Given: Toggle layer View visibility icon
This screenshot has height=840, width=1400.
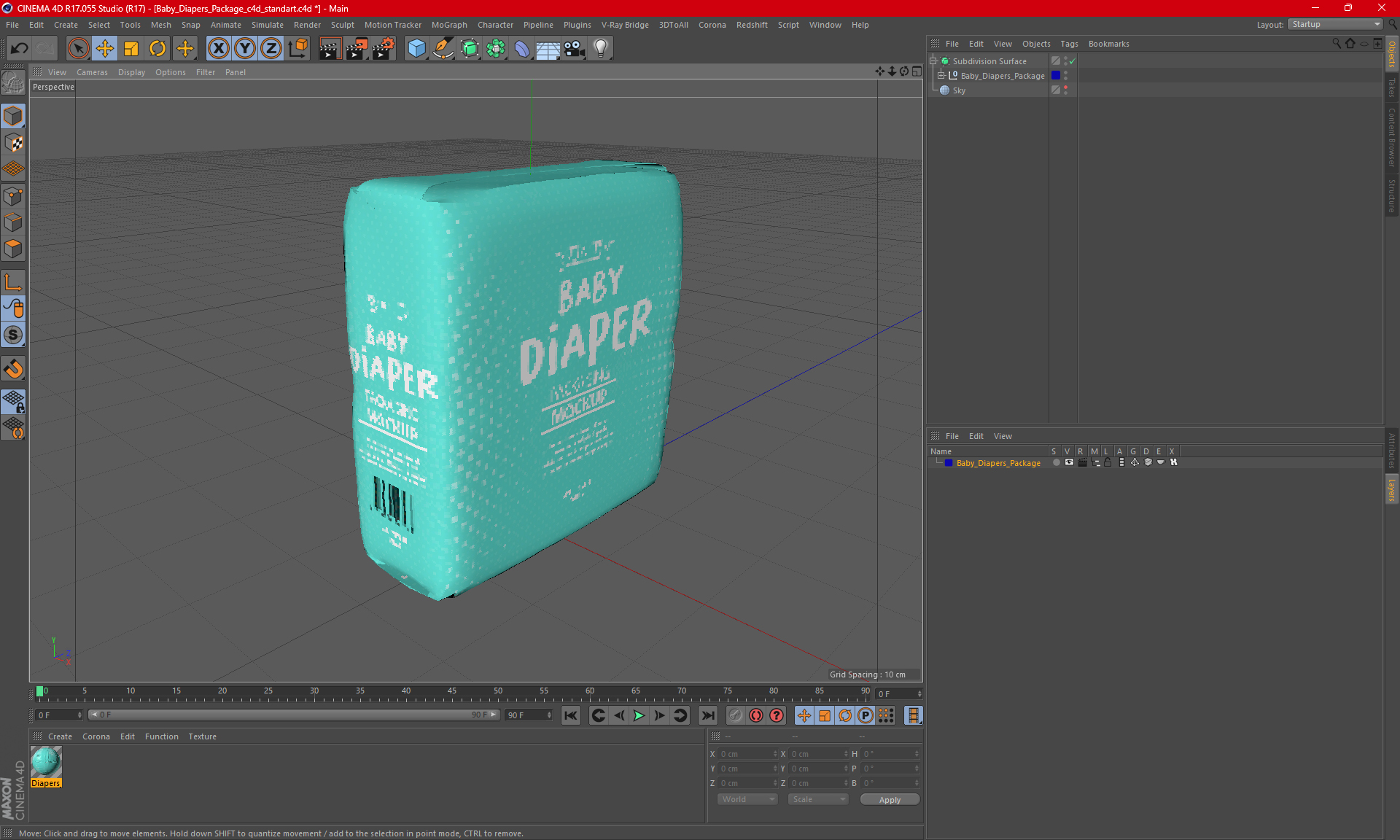Looking at the screenshot, I should (1069, 462).
